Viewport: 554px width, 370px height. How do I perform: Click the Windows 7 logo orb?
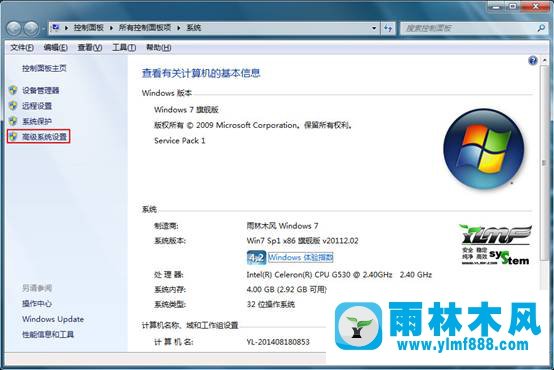[x=484, y=148]
